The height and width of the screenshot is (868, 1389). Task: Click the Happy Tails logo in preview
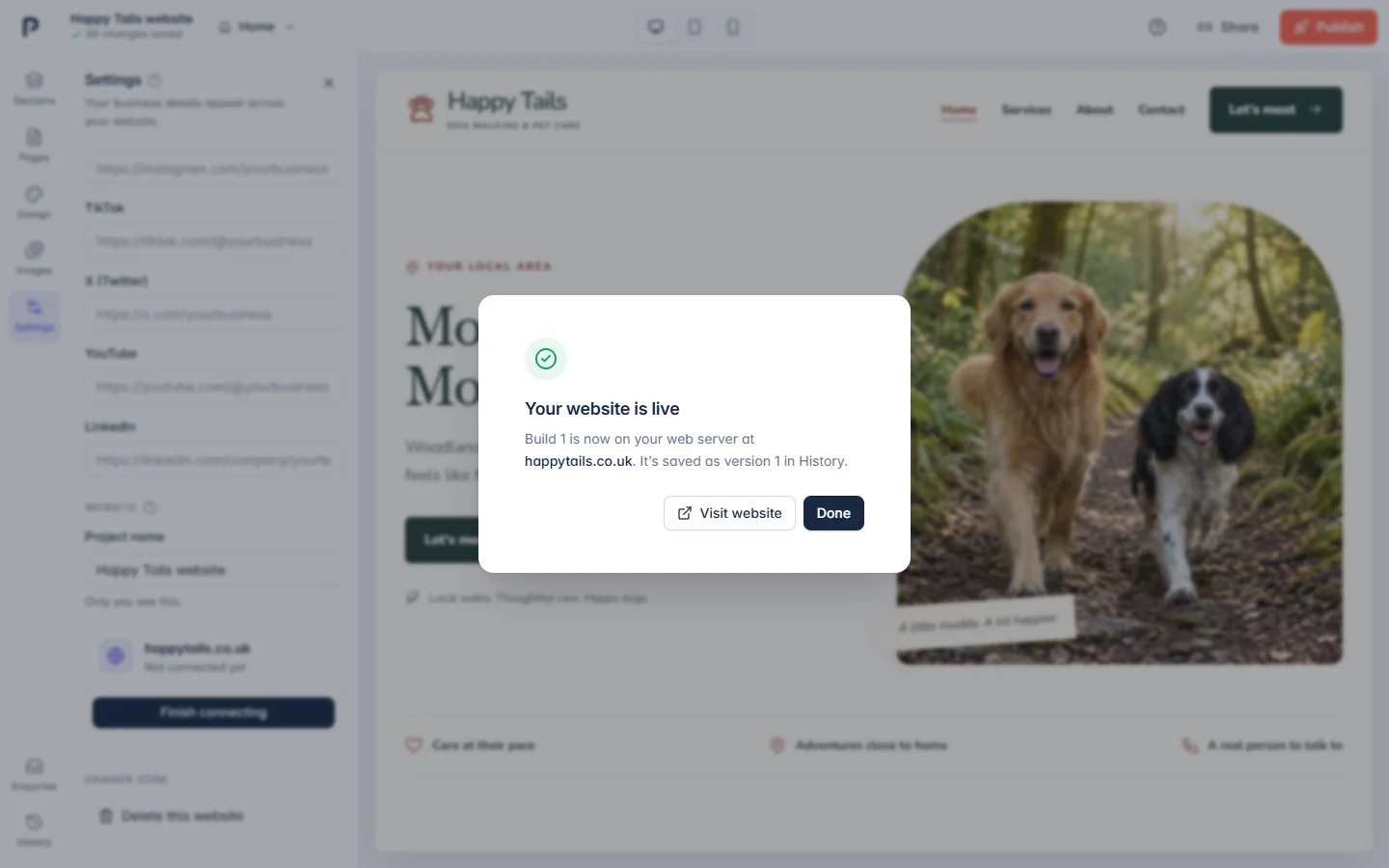pos(493,109)
